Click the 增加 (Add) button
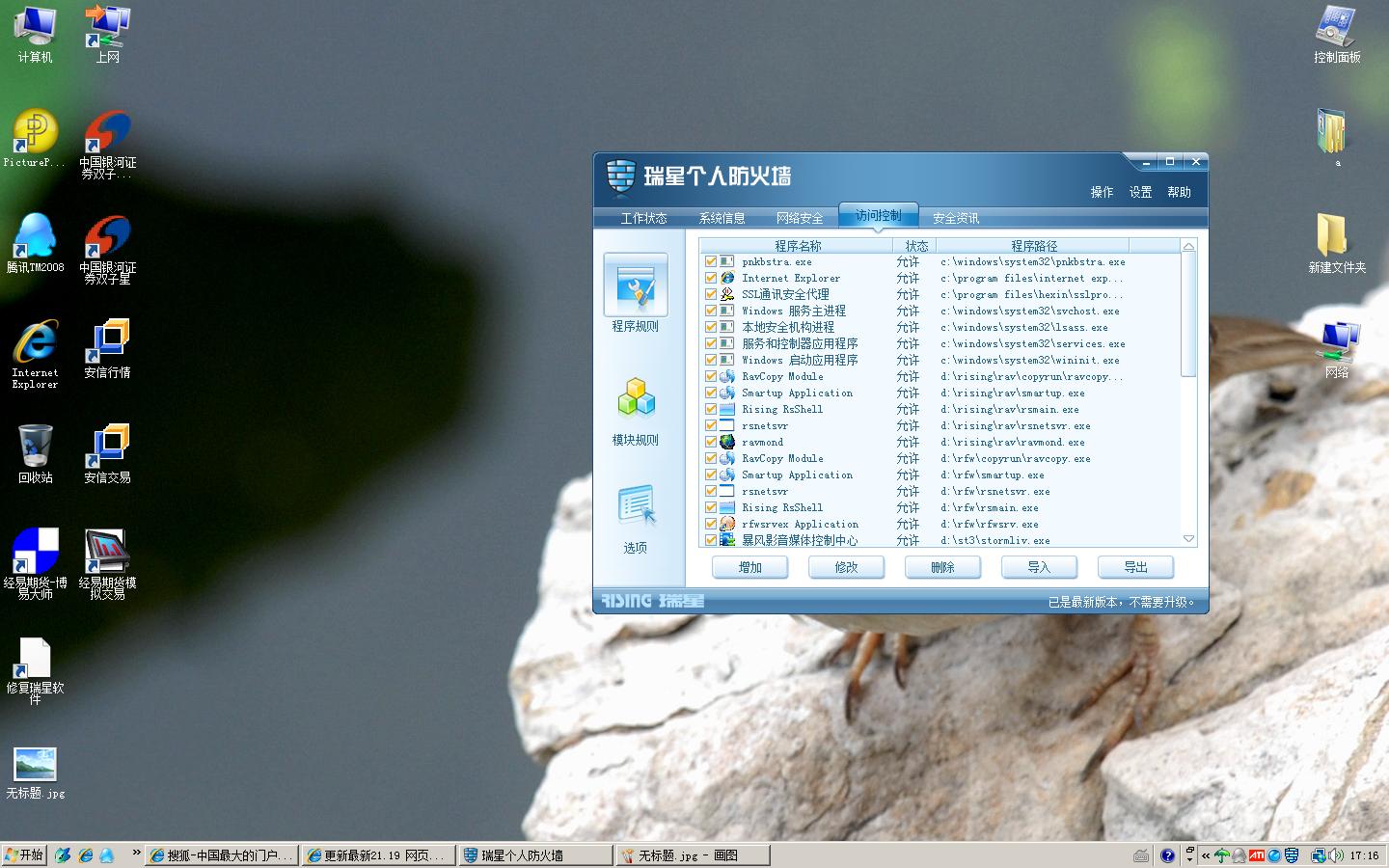 pyautogui.click(x=750, y=567)
